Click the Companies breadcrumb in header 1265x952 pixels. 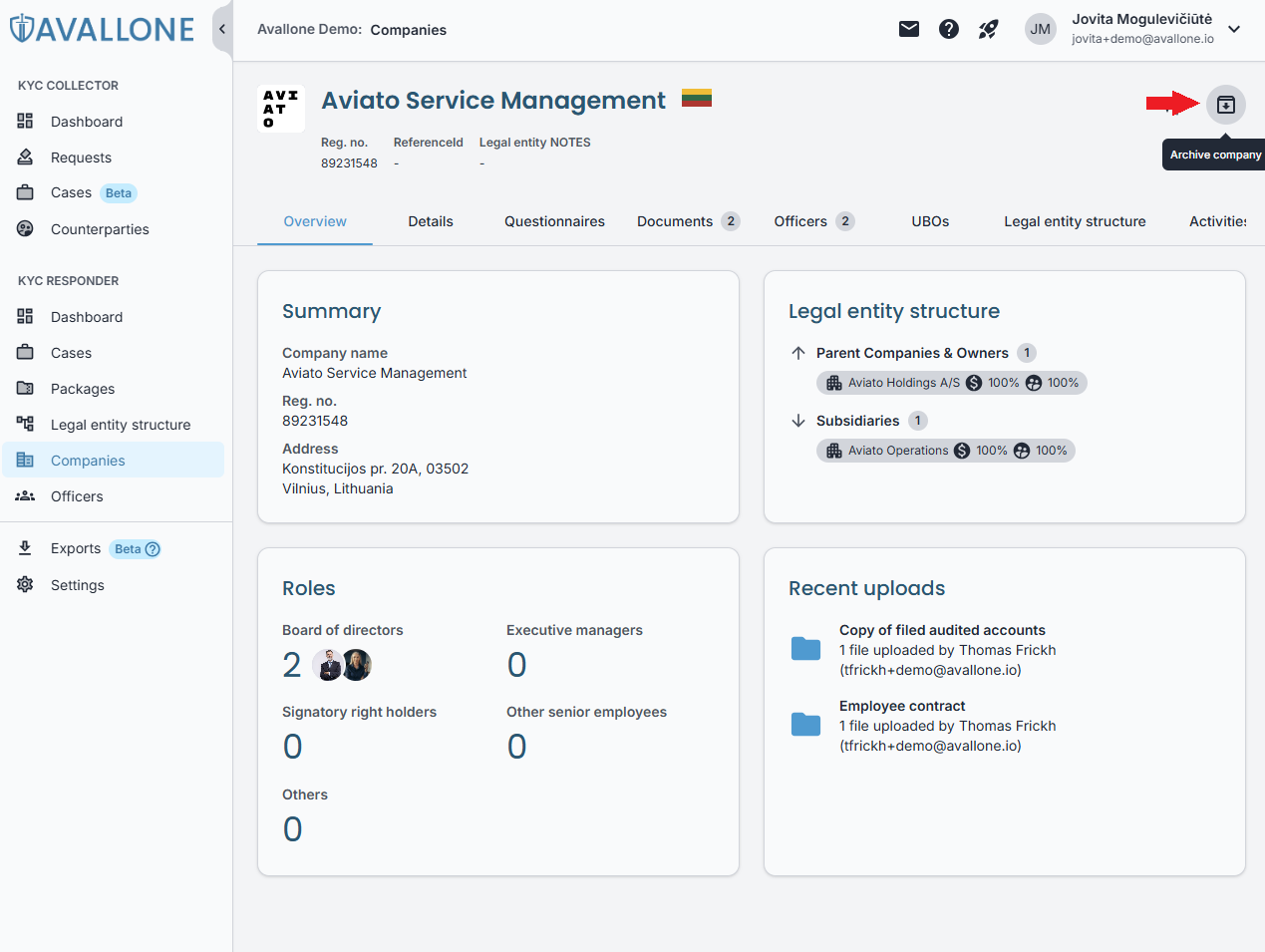pyautogui.click(x=408, y=30)
